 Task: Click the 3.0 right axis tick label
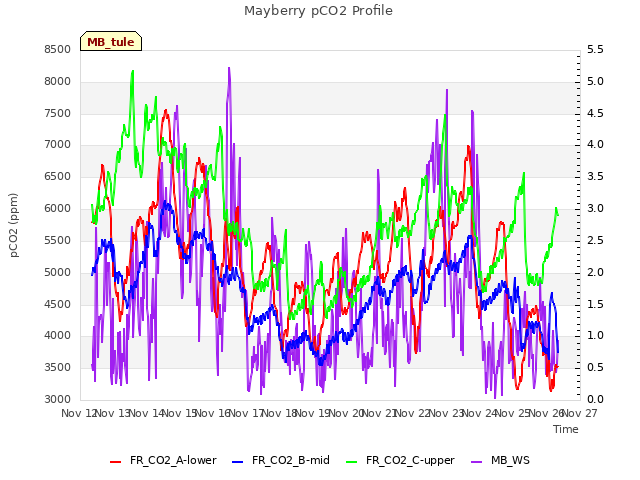click(x=595, y=209)
